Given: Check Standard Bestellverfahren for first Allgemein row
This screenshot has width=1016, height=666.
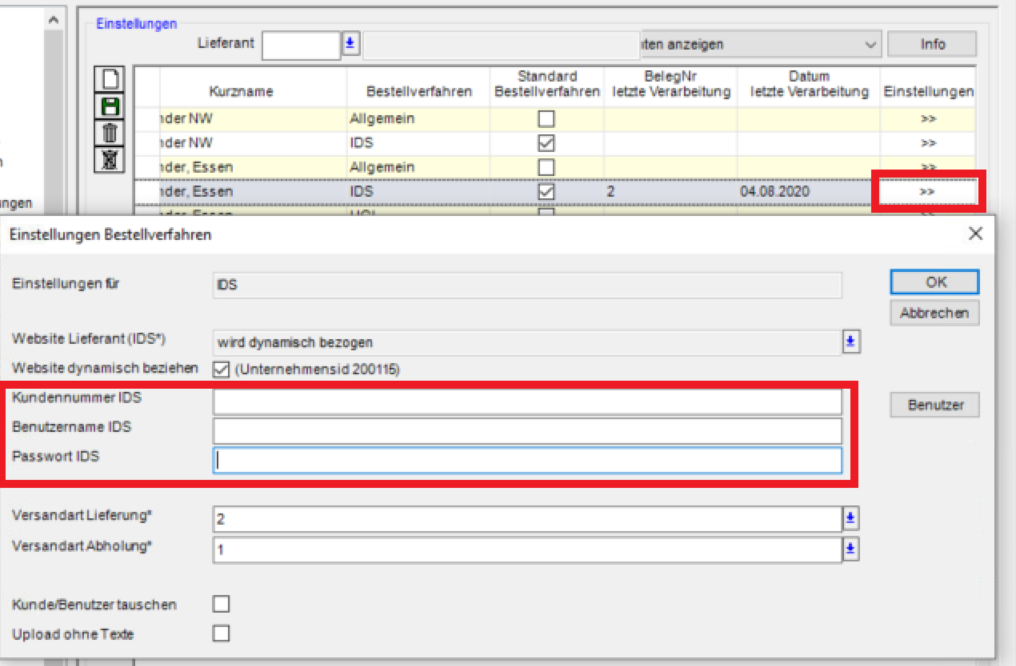Looking at the screenshot, I should tap(546, 119).
